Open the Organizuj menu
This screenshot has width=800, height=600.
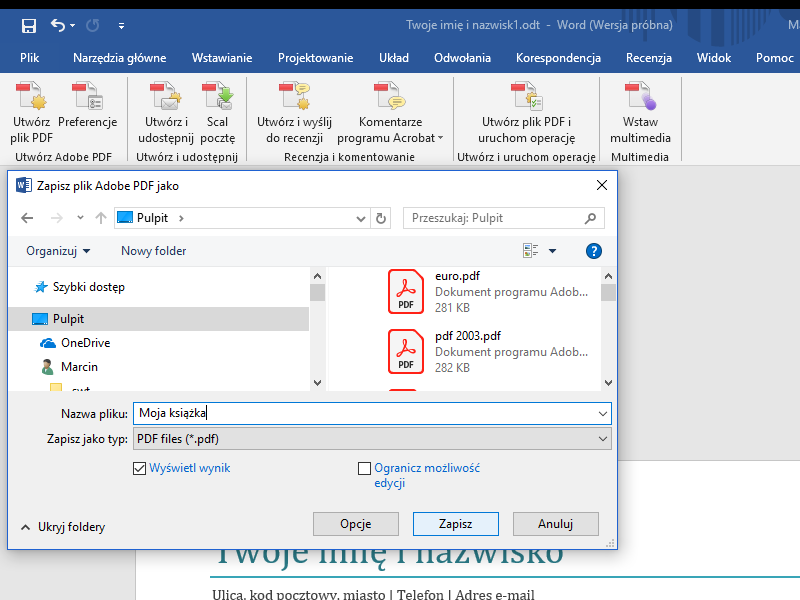click(x=58, y=251)
